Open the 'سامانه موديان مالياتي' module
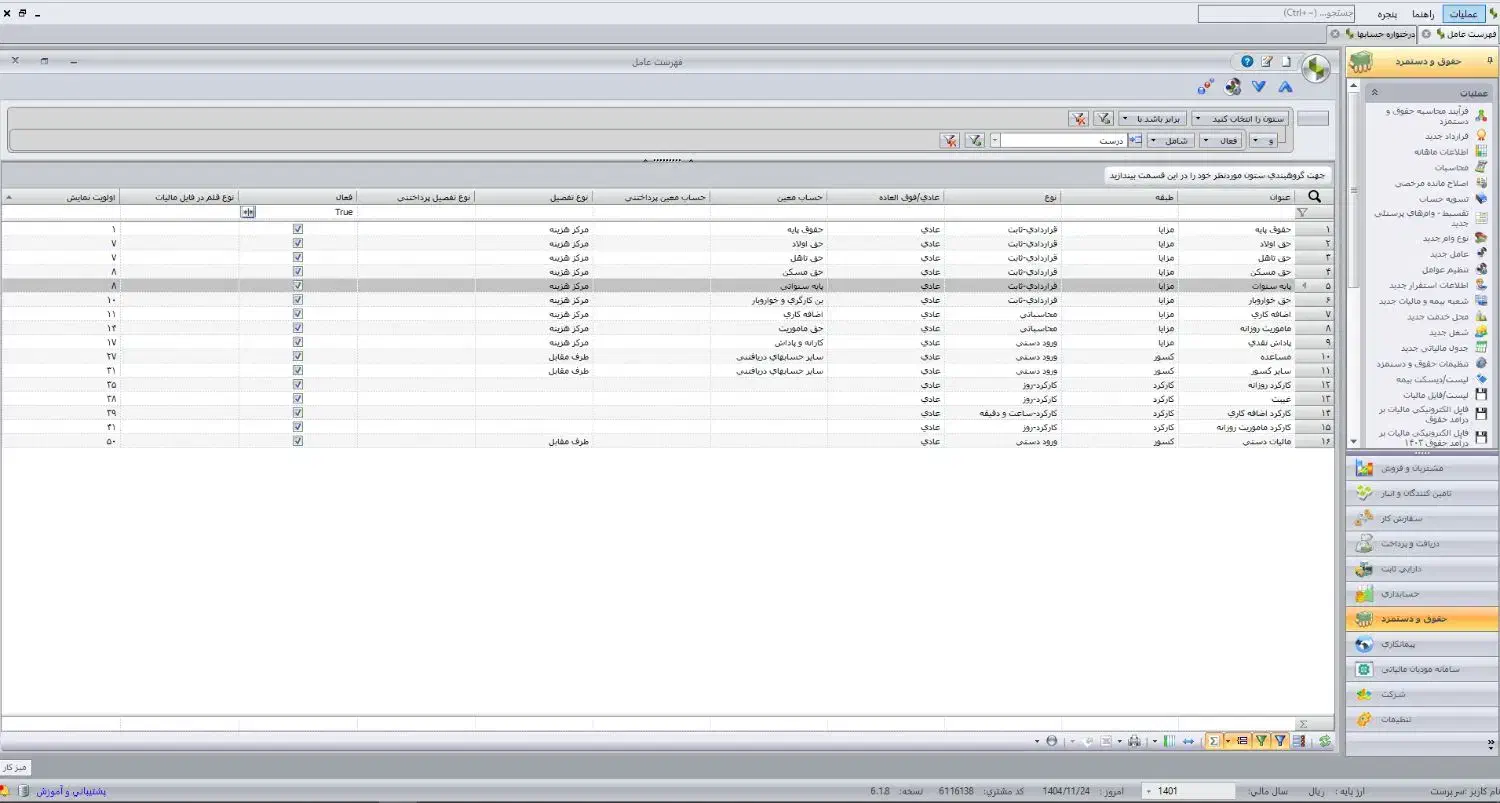 (x=1421, y=669)
